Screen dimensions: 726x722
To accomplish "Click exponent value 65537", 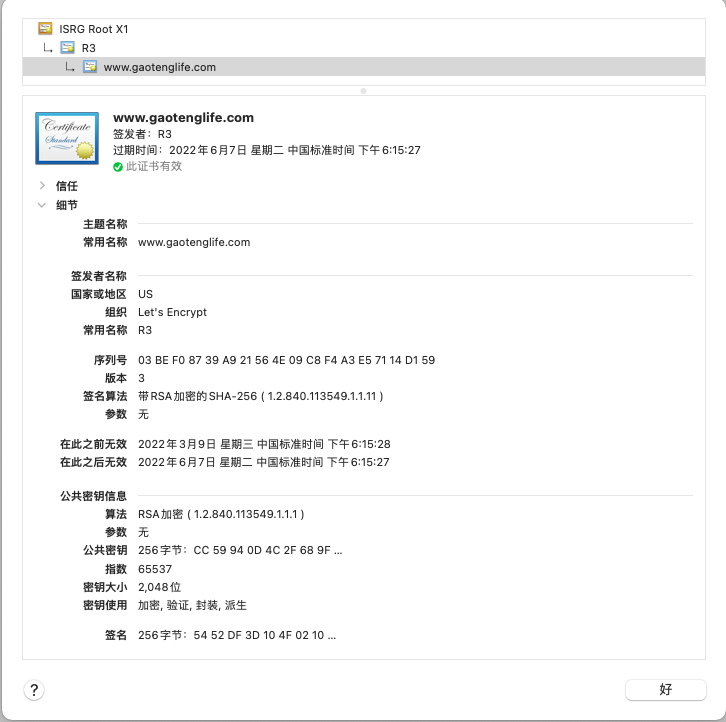I will 155,569.
